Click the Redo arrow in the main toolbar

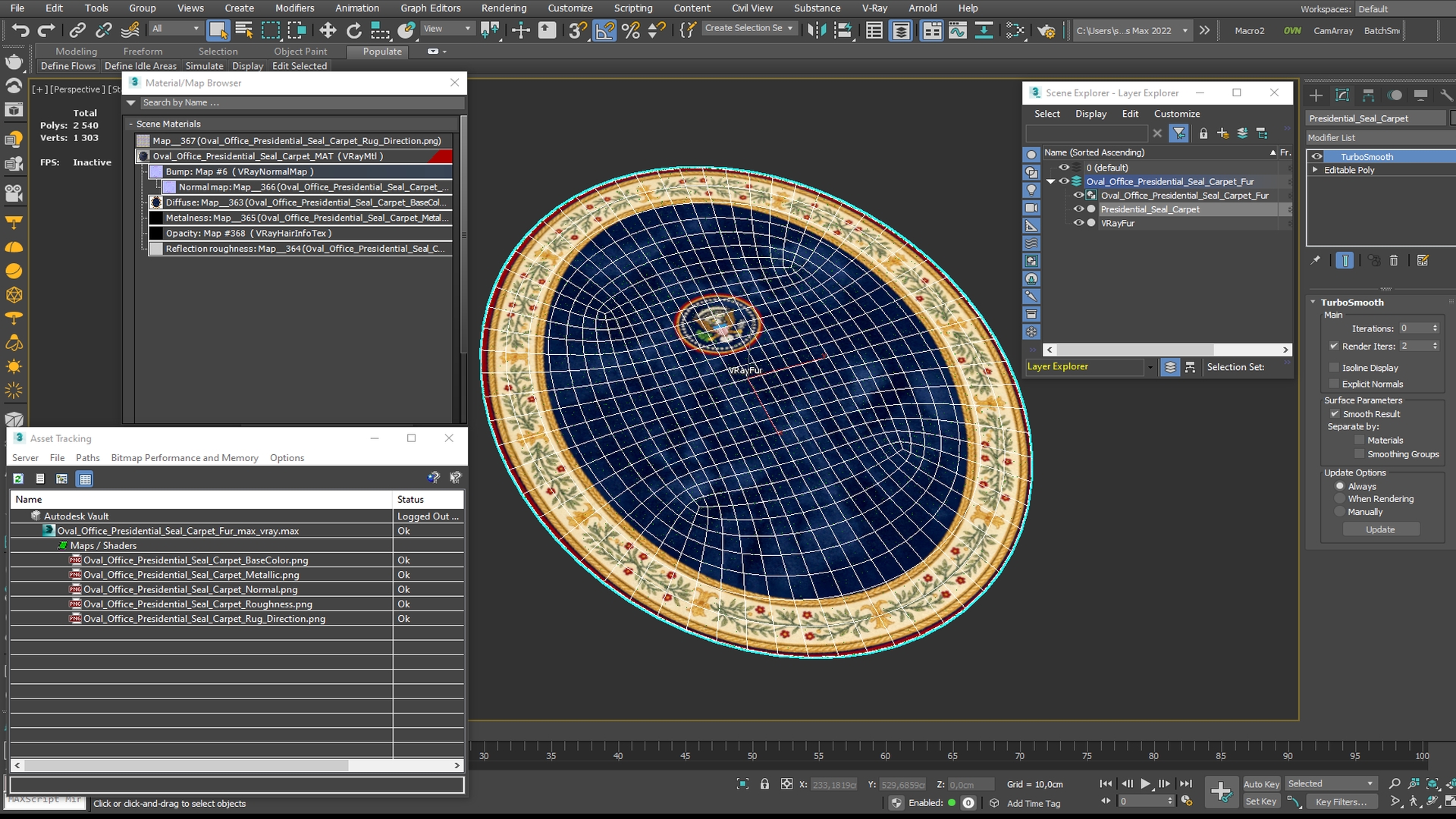[x=47, y=30]
